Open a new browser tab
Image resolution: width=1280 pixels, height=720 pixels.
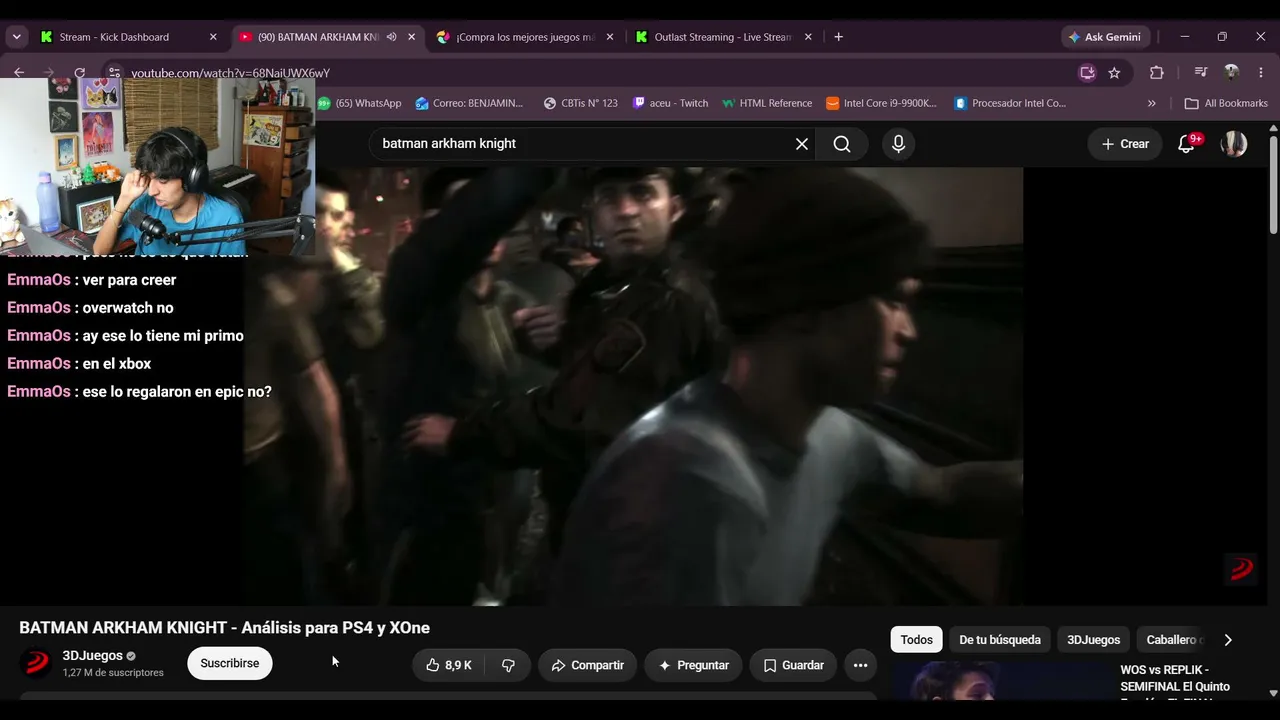[x=838, y=37]
